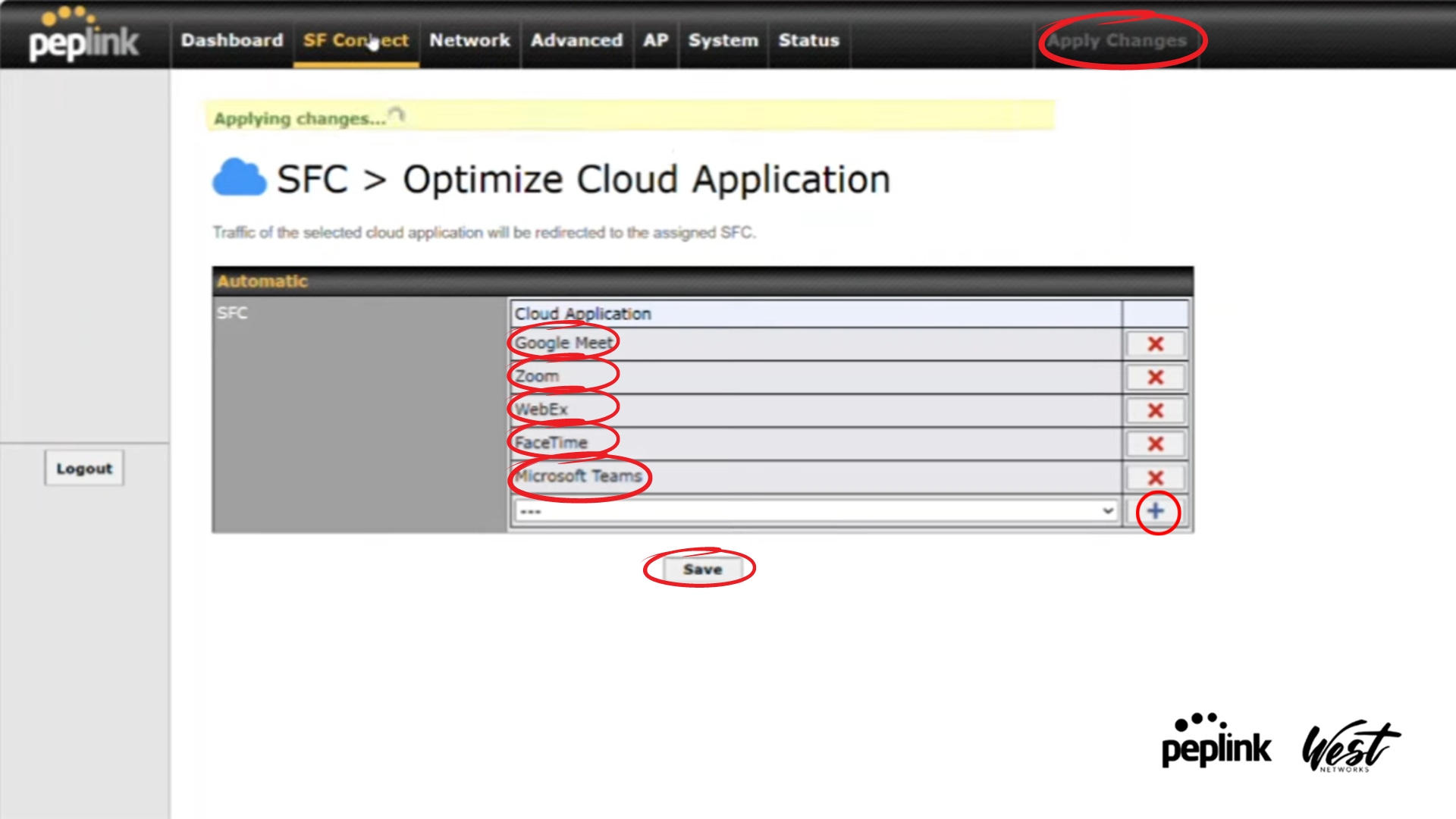
Task: Open the Network menu tab
Action: pyautogui.click(x=469, y=40)
